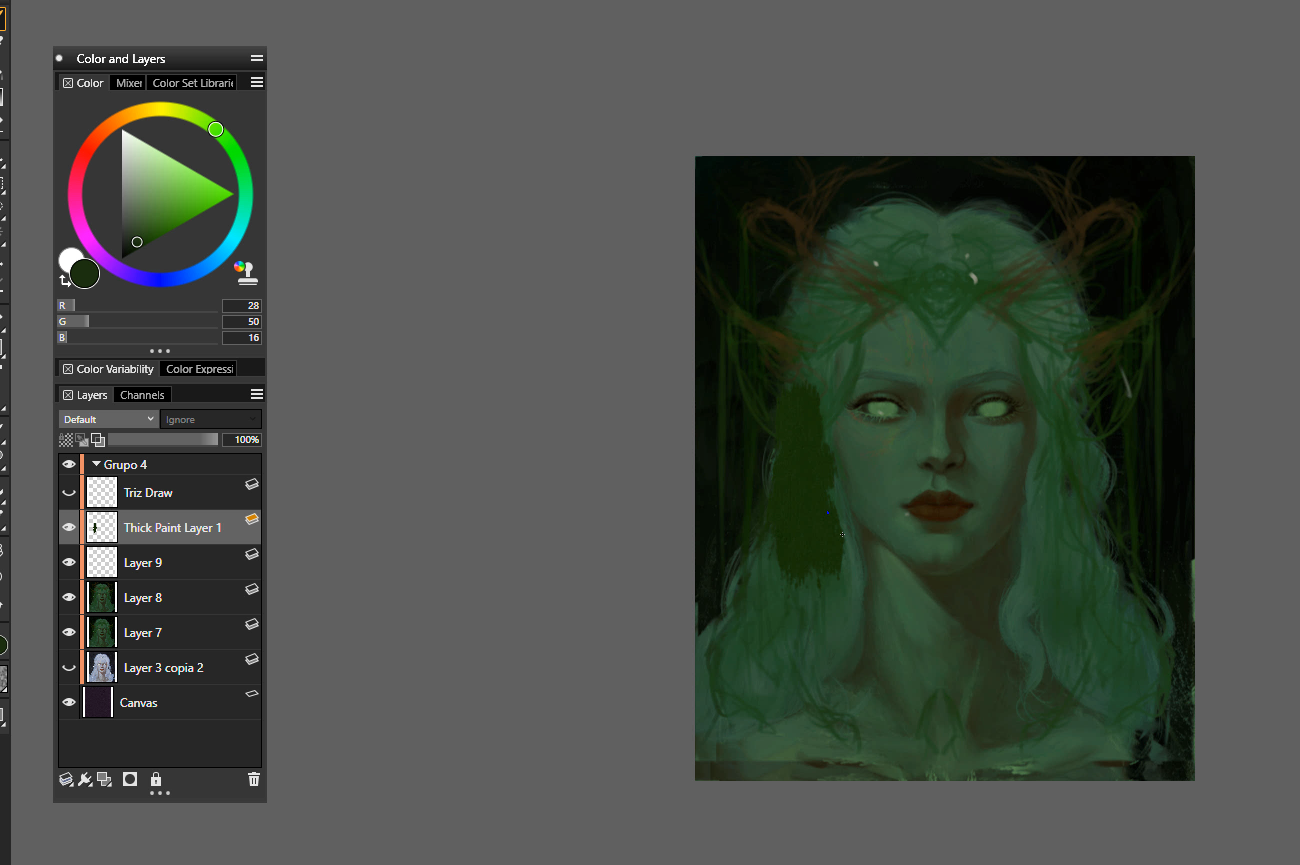Switch to the Mixer tab
Image resolution: width=1300 pixels, height=865 pixels.
tap(129, 83)
